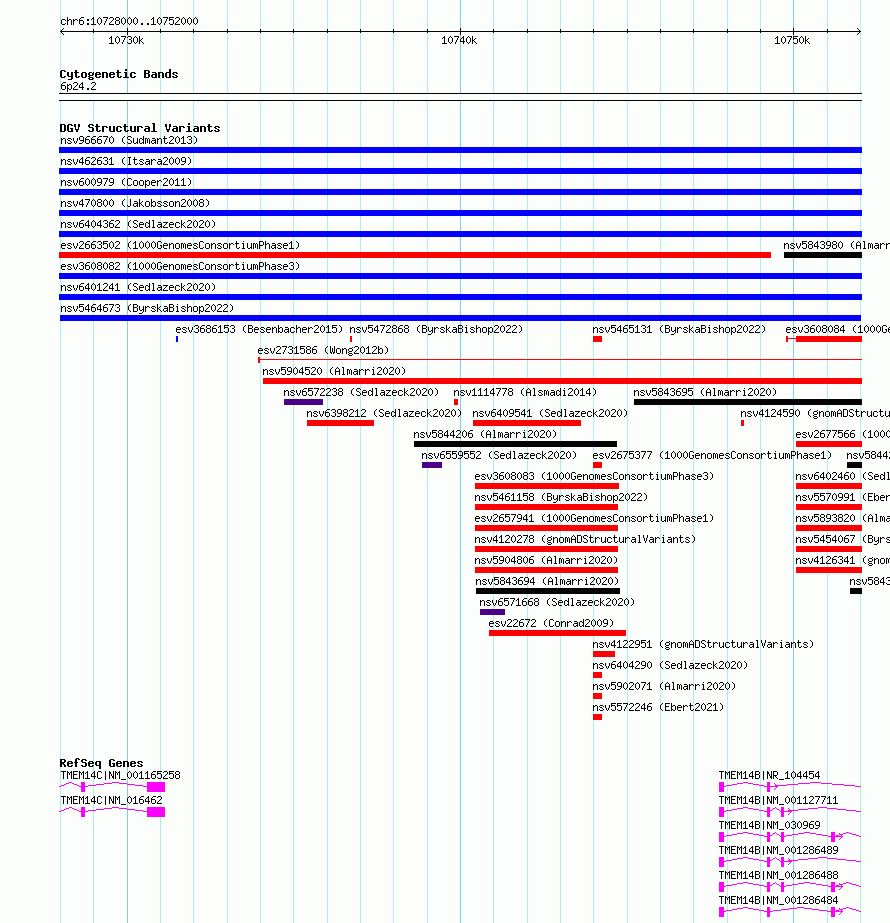
Task: Select nsv5472868 (ByrskaBishop2022) label
Action: tap(436, 329)
